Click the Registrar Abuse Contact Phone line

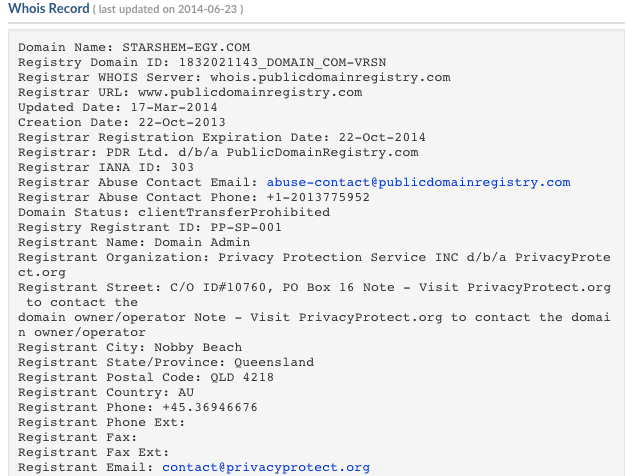[x=194, y=197]
